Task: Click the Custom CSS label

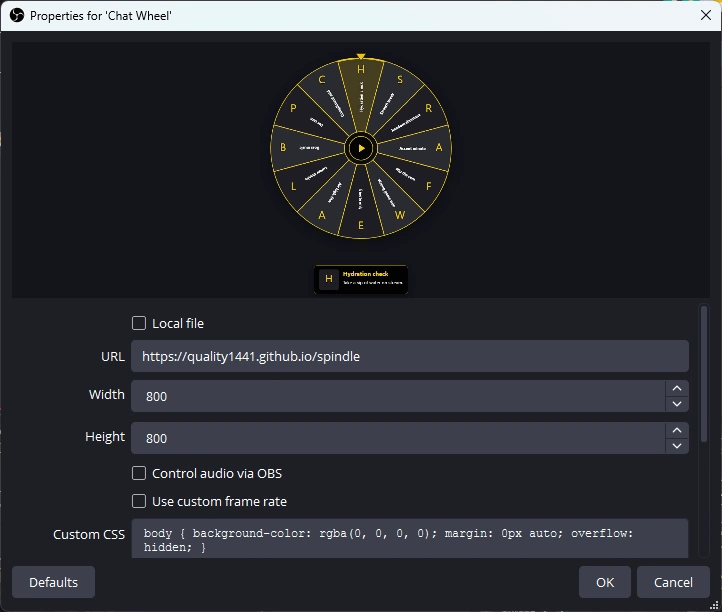Action: pyautogui.click(x=89, y=535)
